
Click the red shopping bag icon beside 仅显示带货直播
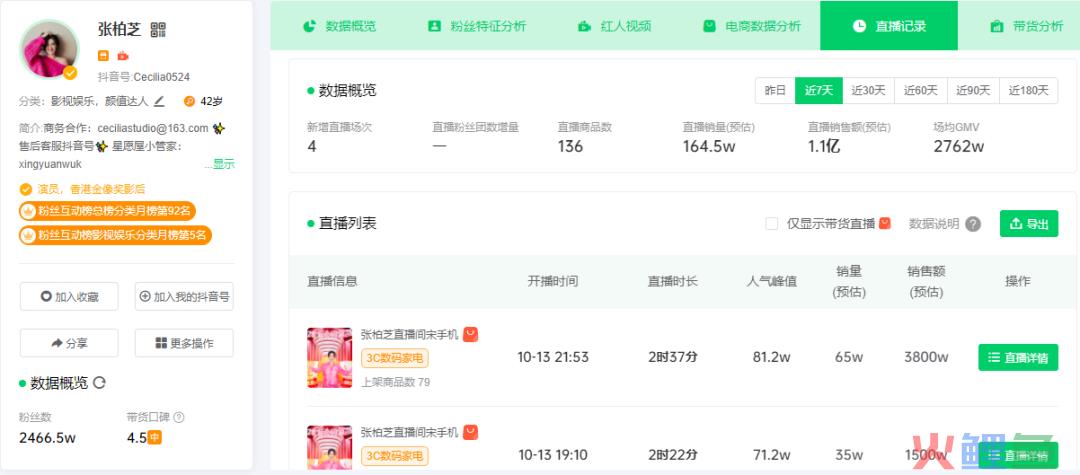click(x=885, y=223)
